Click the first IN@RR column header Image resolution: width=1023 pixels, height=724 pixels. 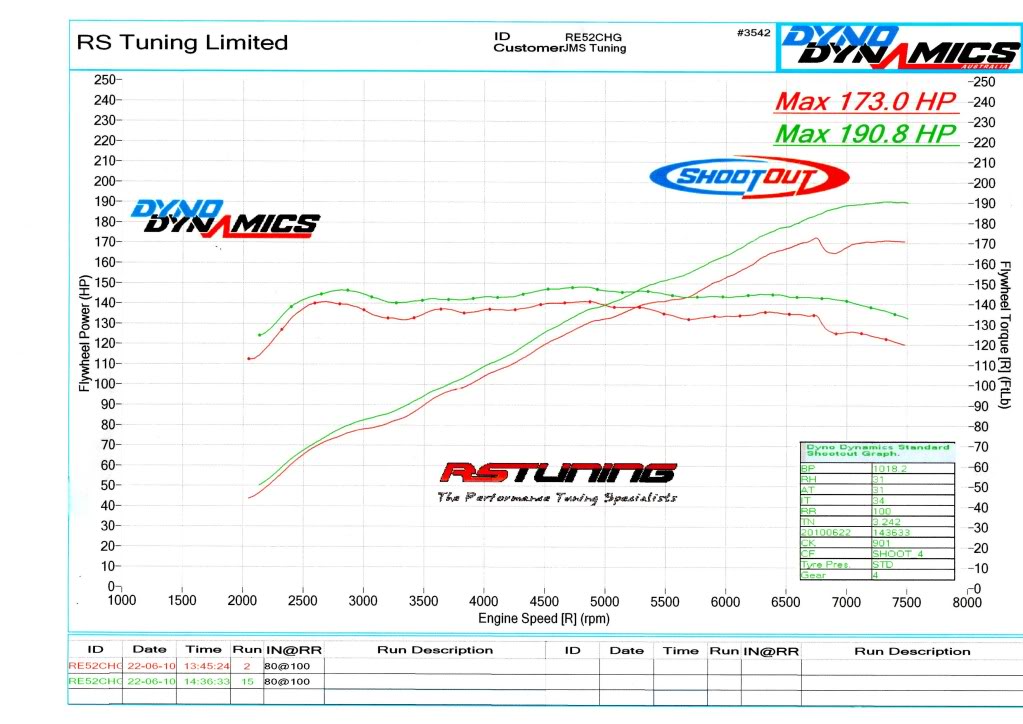coord(292,650)
